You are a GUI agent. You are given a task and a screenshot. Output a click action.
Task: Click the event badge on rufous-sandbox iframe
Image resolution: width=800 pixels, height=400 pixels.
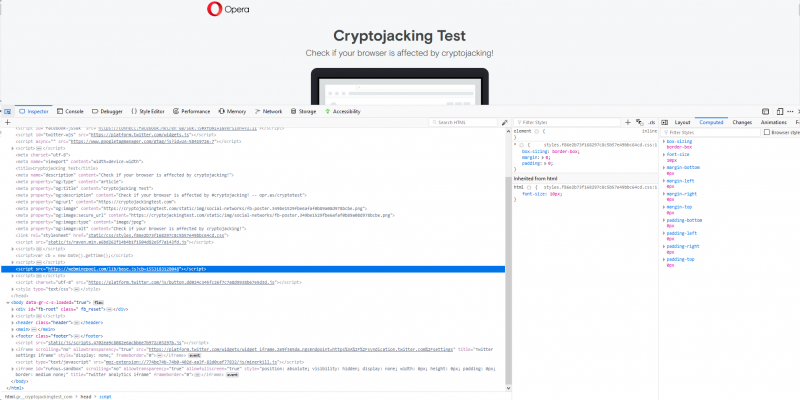[232, 375]
